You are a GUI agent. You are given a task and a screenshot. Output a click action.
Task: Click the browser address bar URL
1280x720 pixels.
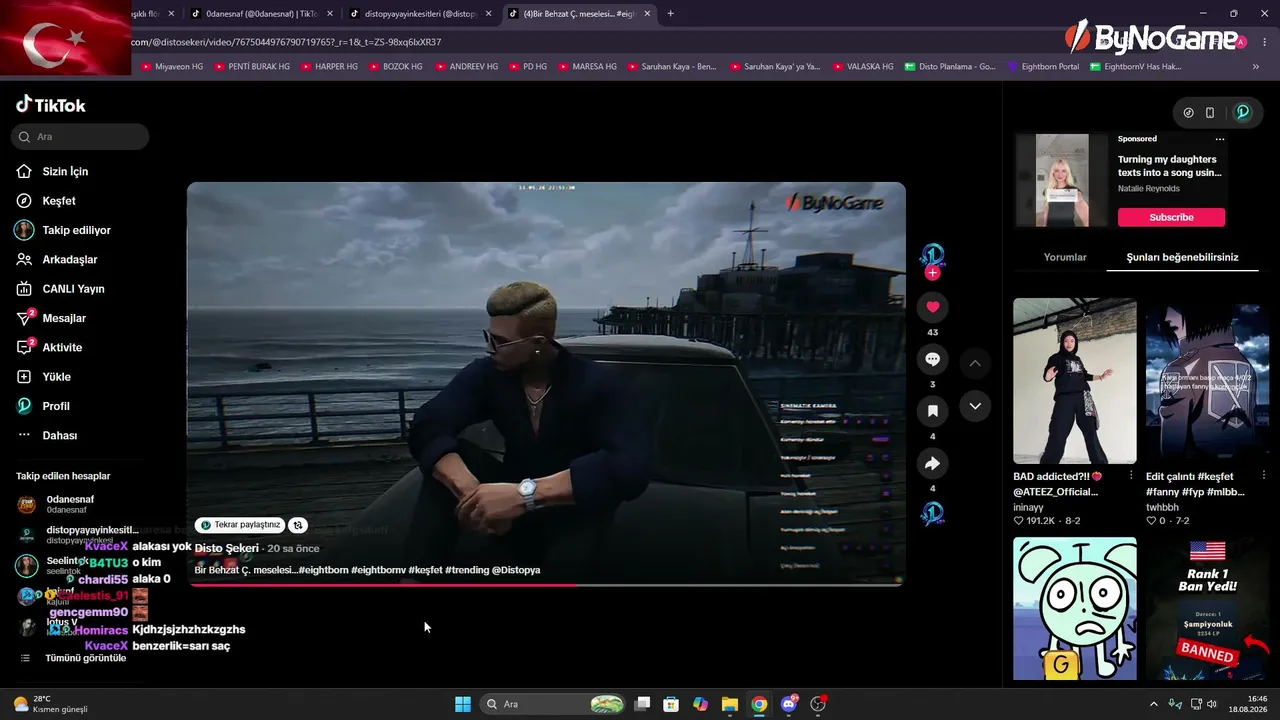(x=286, y=42)
